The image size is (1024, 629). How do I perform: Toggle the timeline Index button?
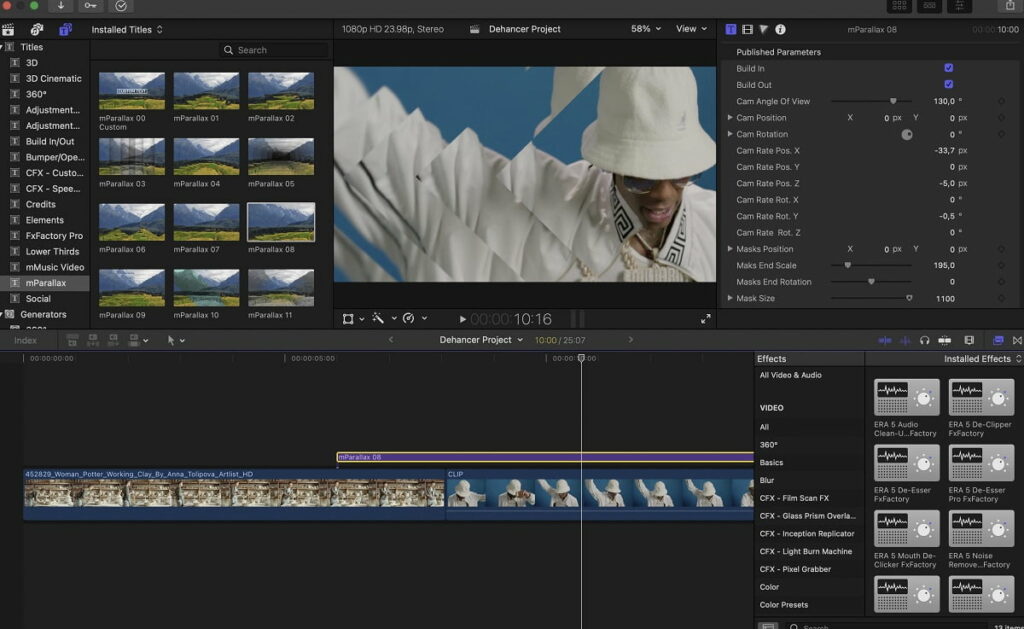pos(26,341)
